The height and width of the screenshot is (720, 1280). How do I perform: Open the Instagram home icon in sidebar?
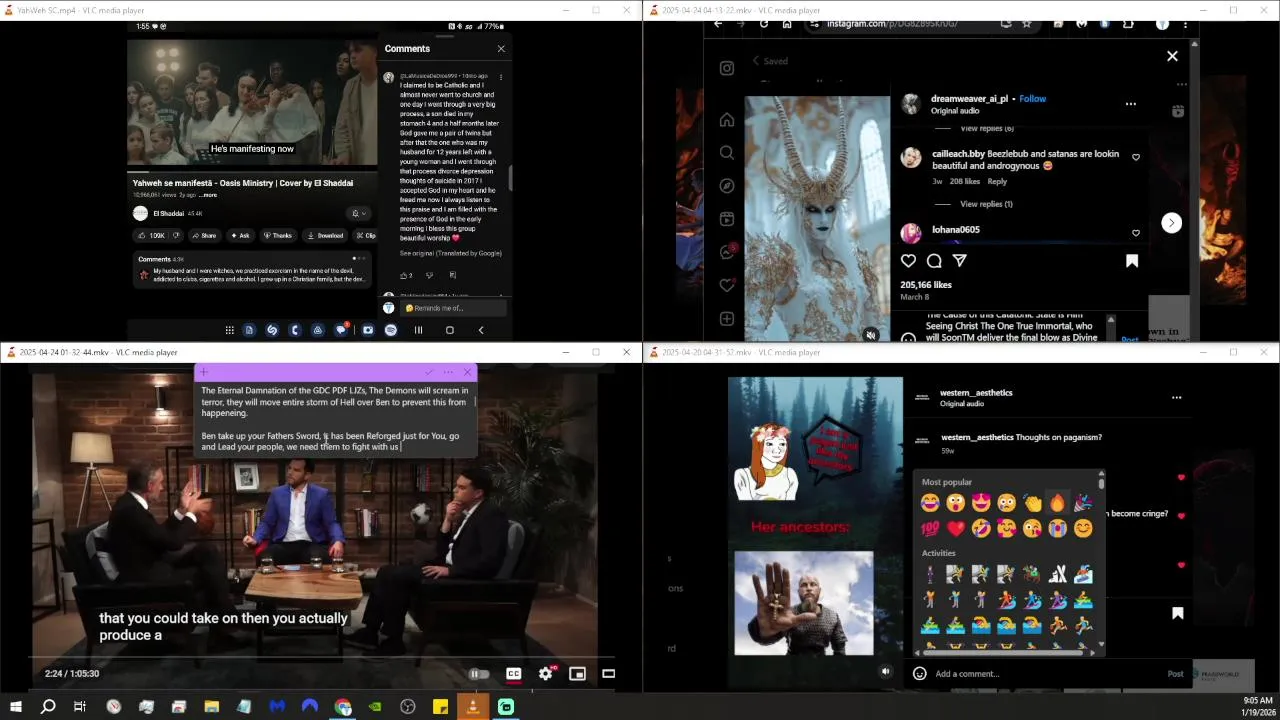coord(727,120)
